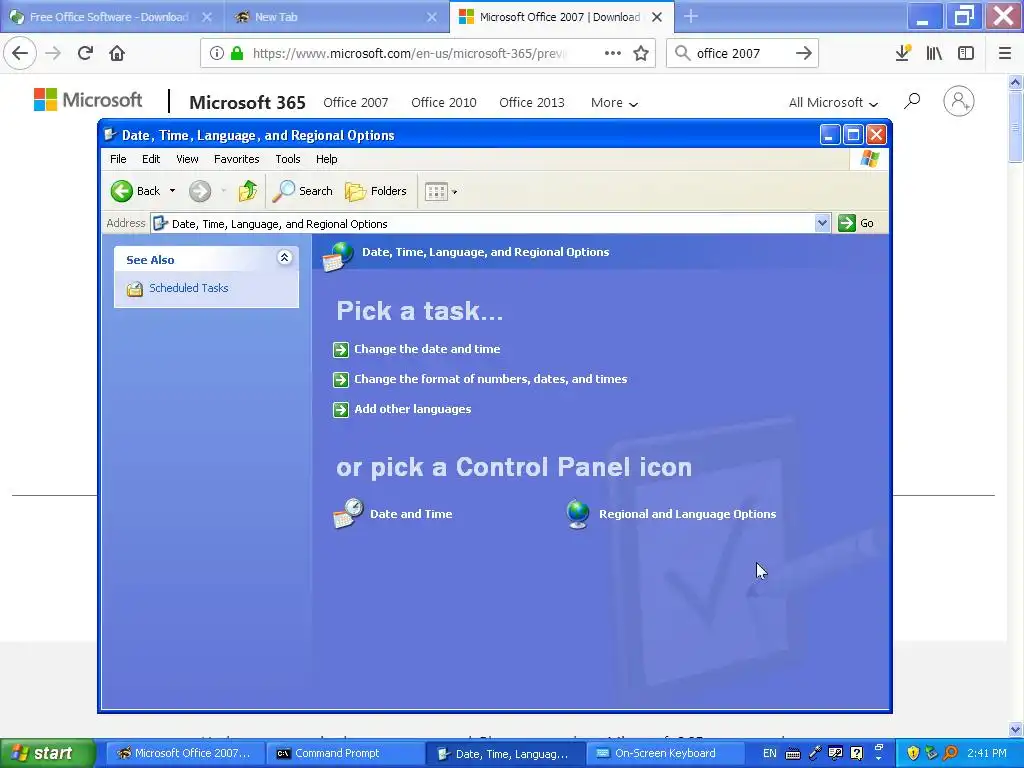The height and width of the screenshot is (768, 1024).
Task: Switch to On-Screen Keyboard taskbar button
Action: (x=664, y=754)
